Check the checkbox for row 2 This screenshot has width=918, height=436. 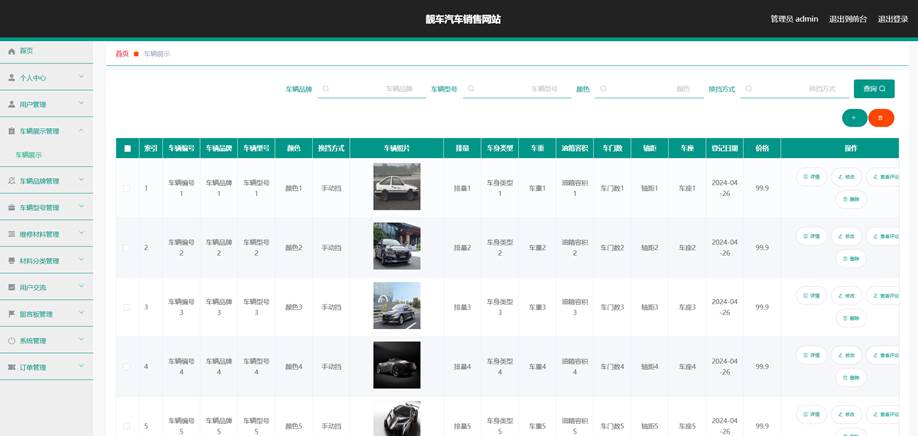point(126,248)
